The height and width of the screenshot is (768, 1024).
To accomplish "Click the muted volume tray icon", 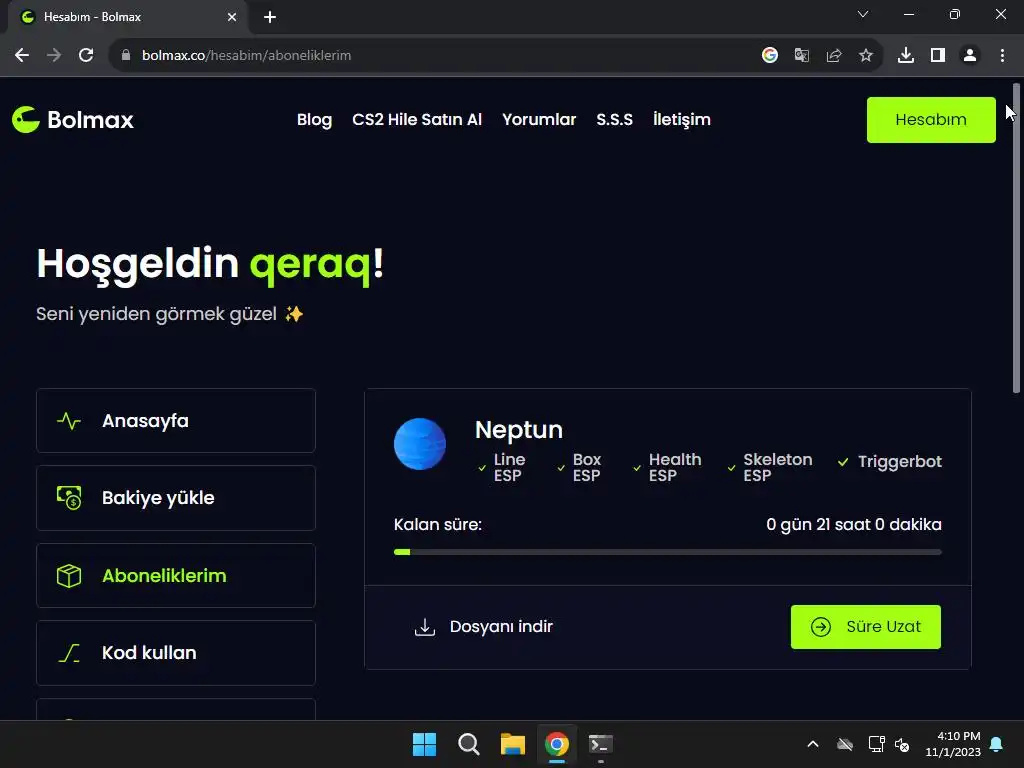I will click(902, 744).
